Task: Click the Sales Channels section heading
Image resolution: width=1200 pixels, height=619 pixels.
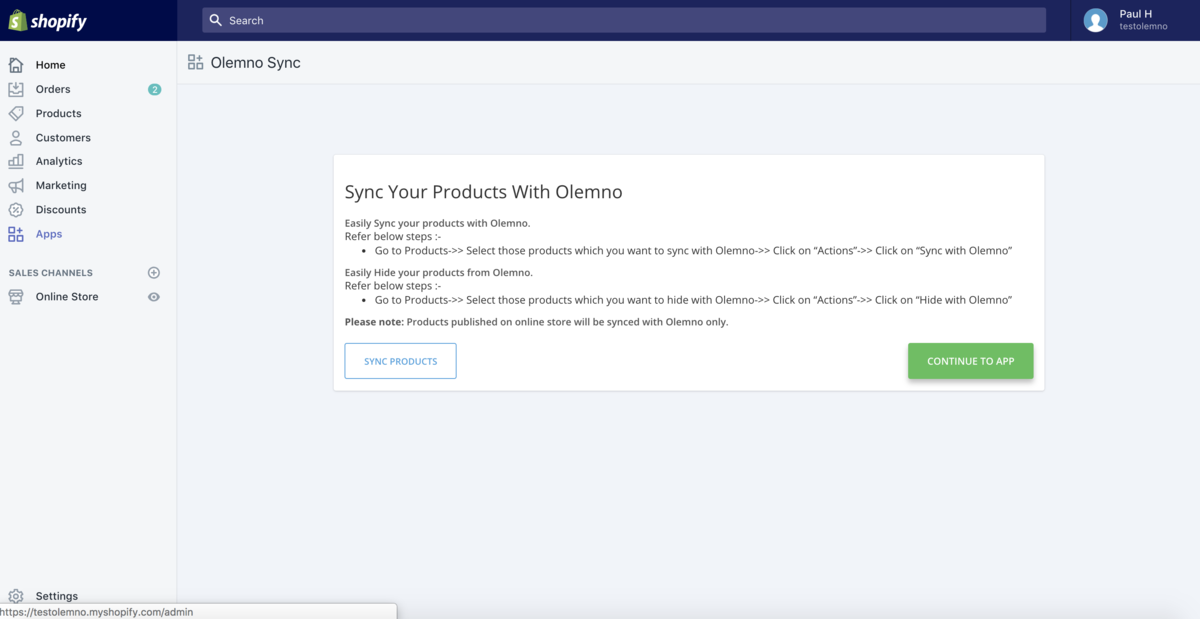Action: 51,273
